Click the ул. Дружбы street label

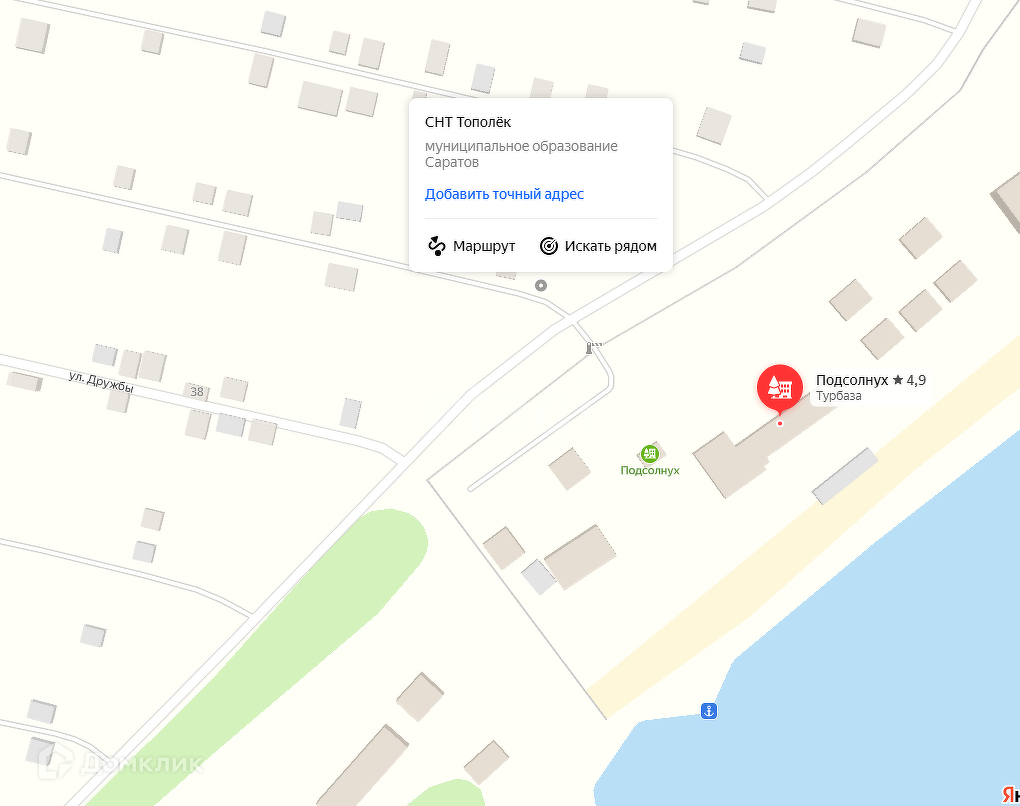101,382
